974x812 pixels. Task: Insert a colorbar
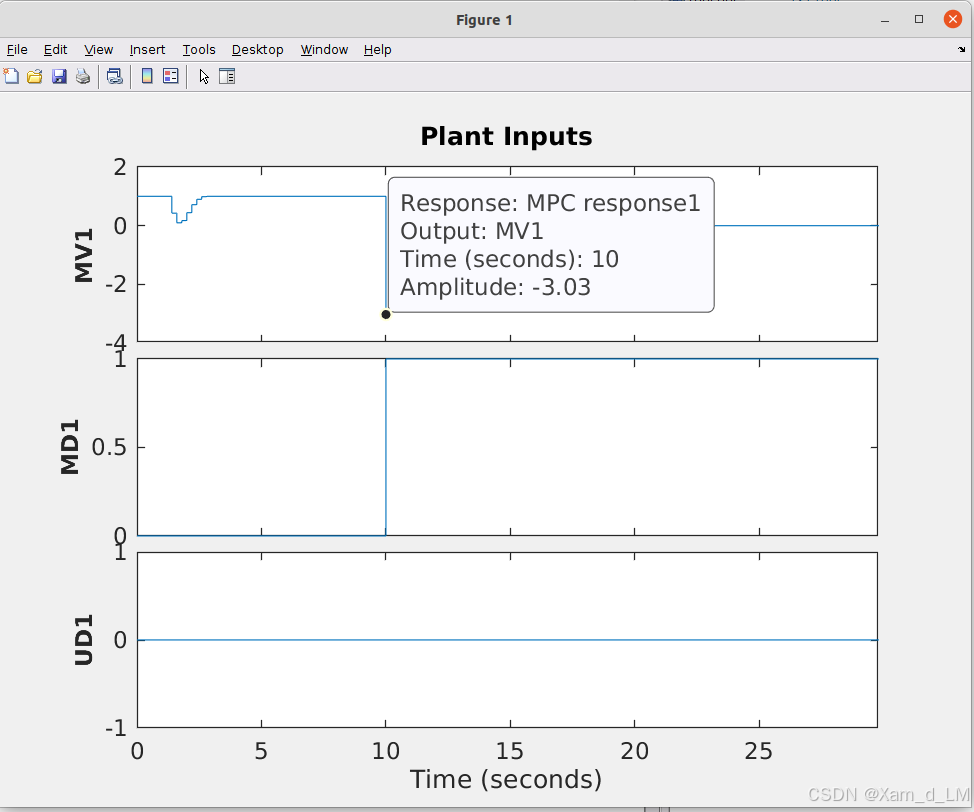coord(145,76)
